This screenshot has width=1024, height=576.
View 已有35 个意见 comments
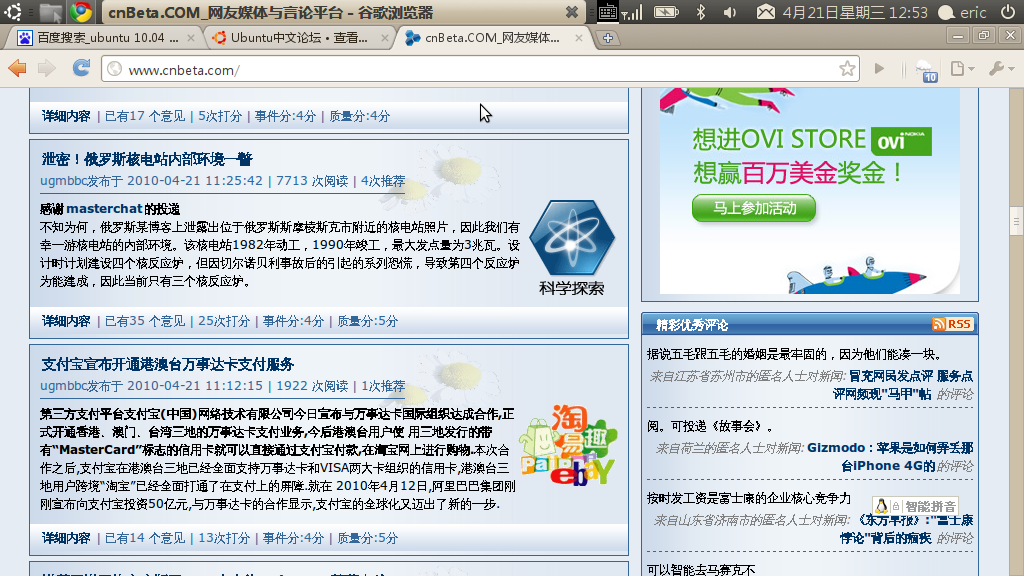pyautogui.click(x=144, y=321)
